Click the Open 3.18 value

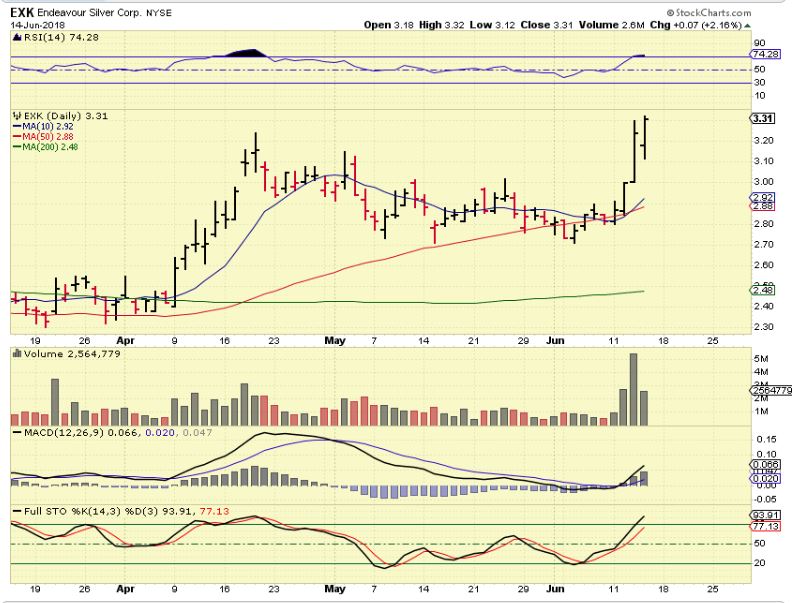(x=388, y=25)
